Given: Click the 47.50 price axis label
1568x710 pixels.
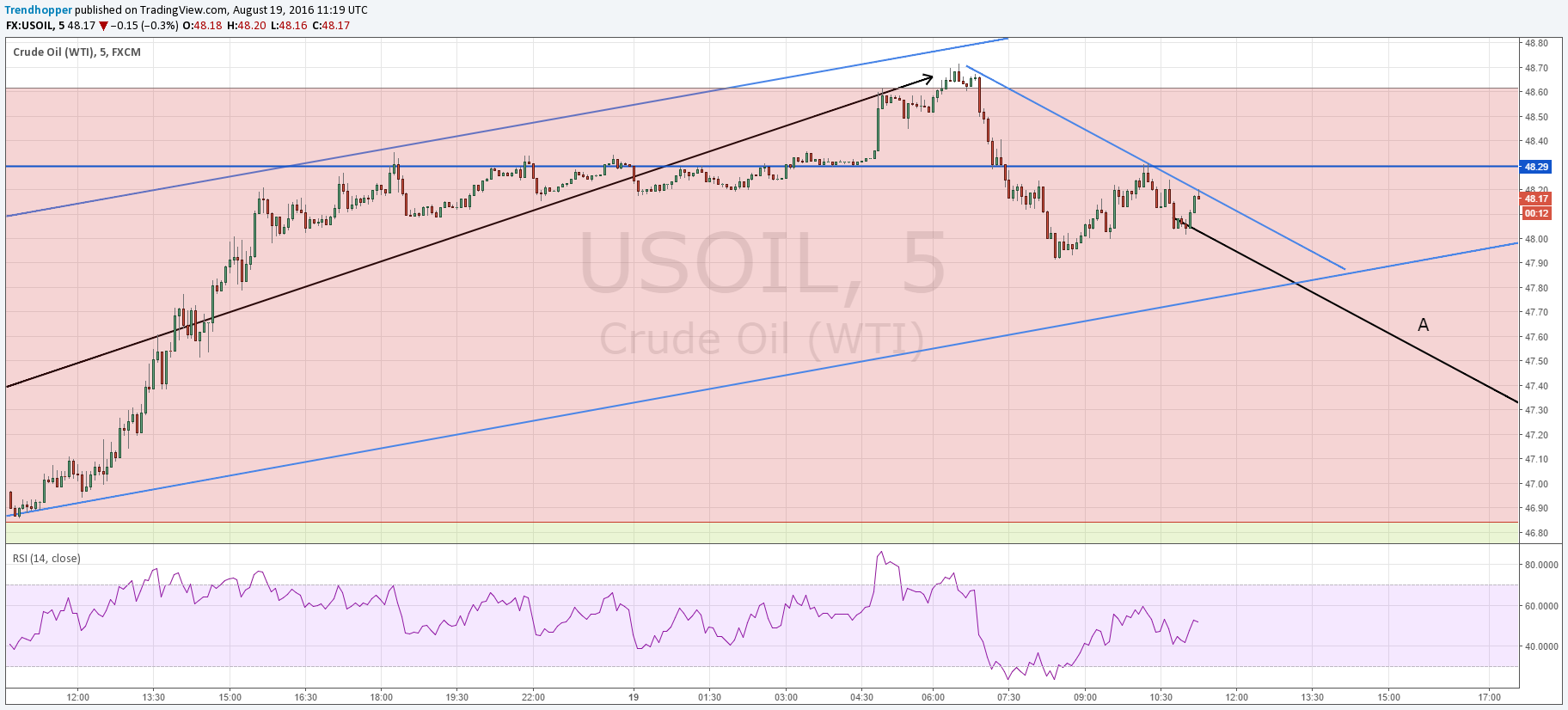Looking at the screenshot, I should click(1536, 361).
